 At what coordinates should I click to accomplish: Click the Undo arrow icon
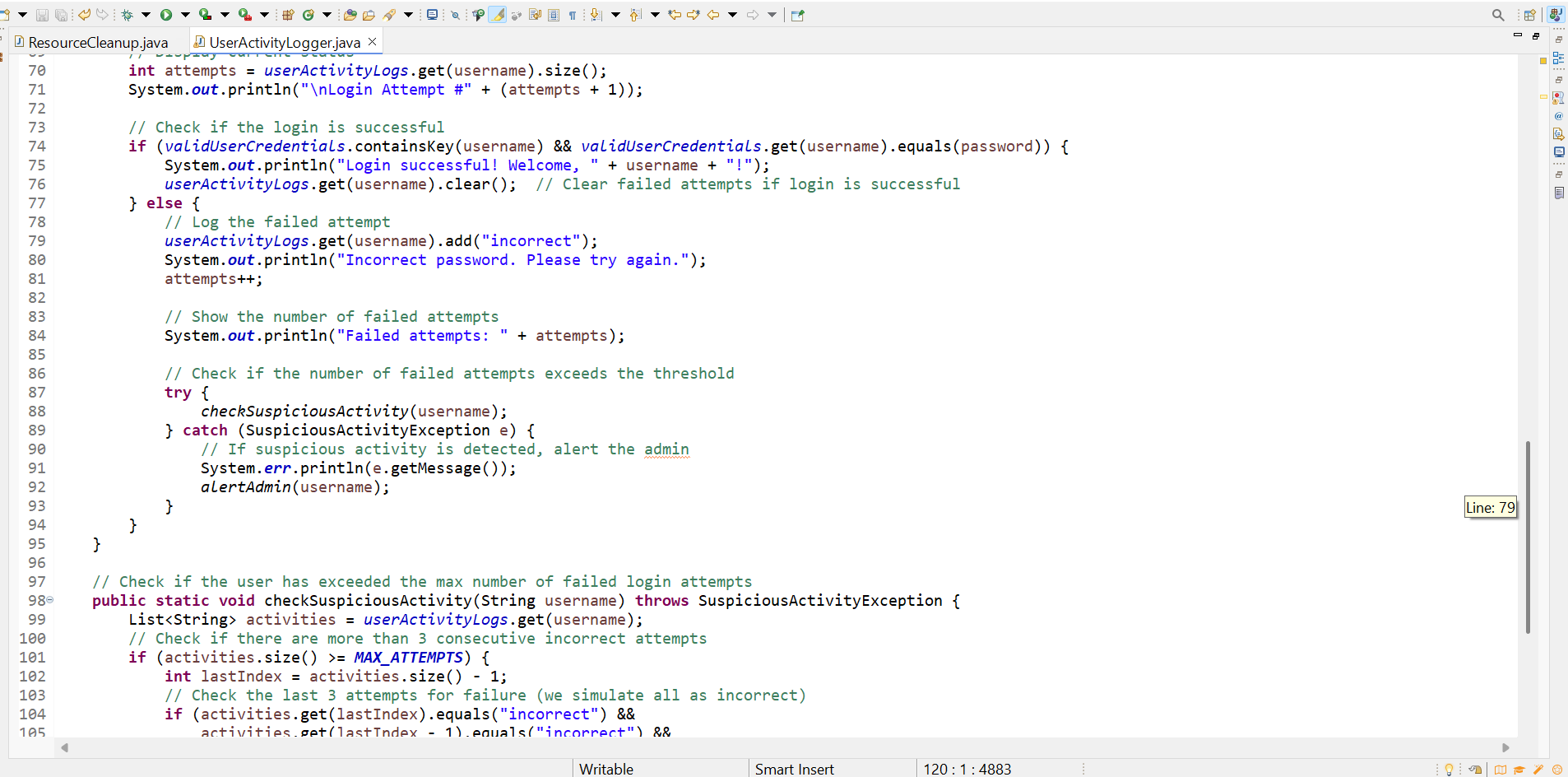(x=84, y=15)
